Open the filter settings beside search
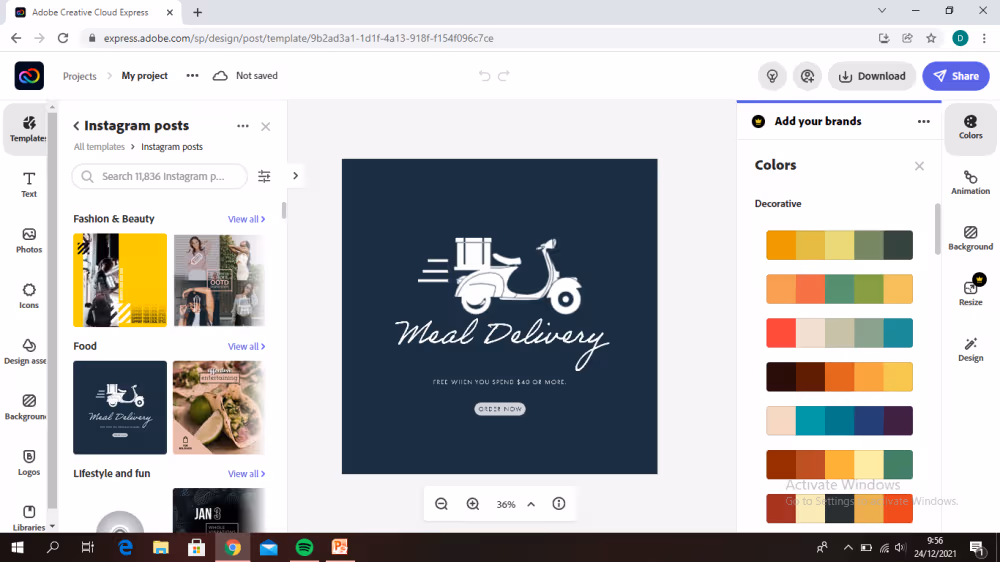The height and width of the screenshot is (562, 1000). 264,176
